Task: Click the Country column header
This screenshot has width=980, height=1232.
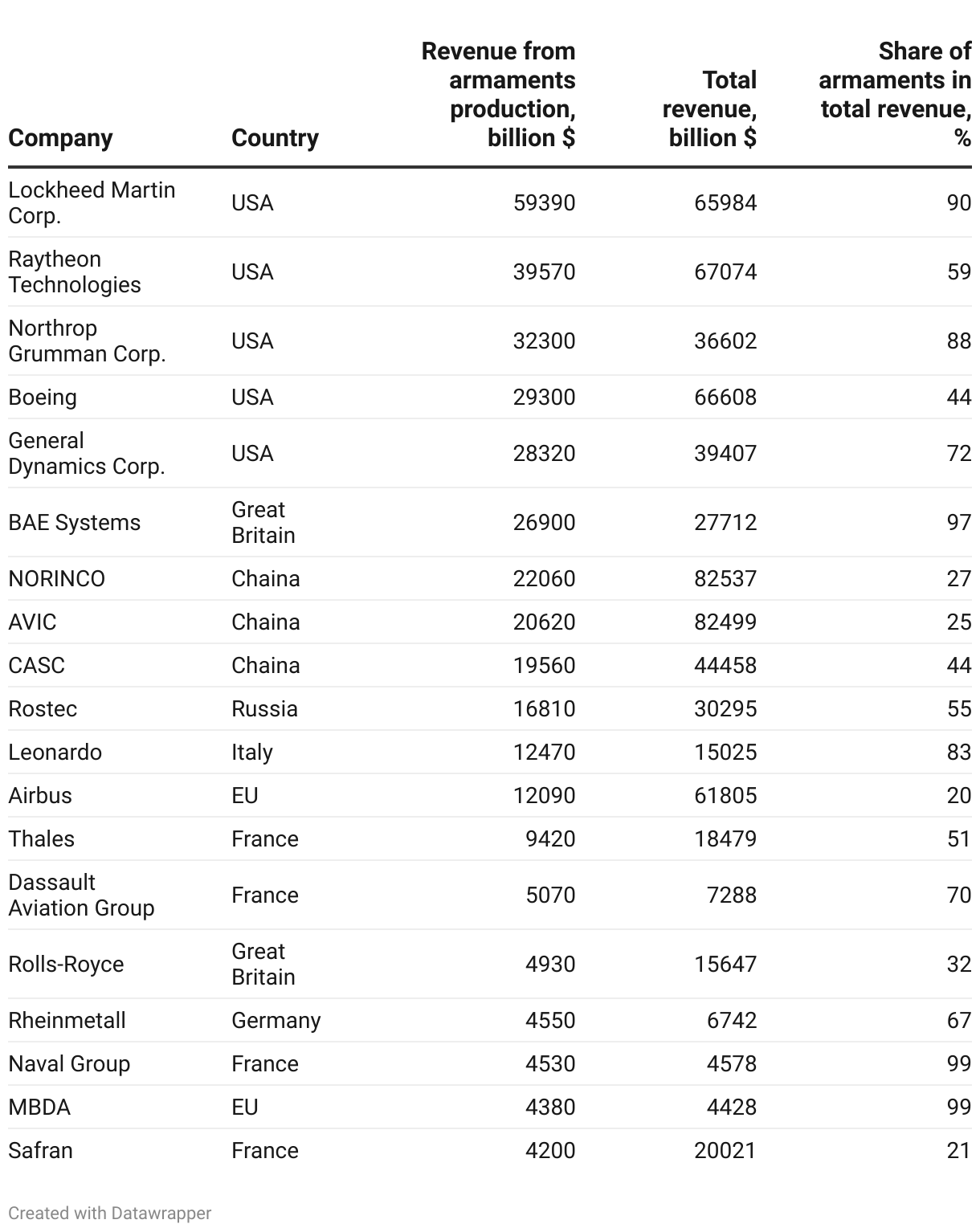Action: (275, 138)
